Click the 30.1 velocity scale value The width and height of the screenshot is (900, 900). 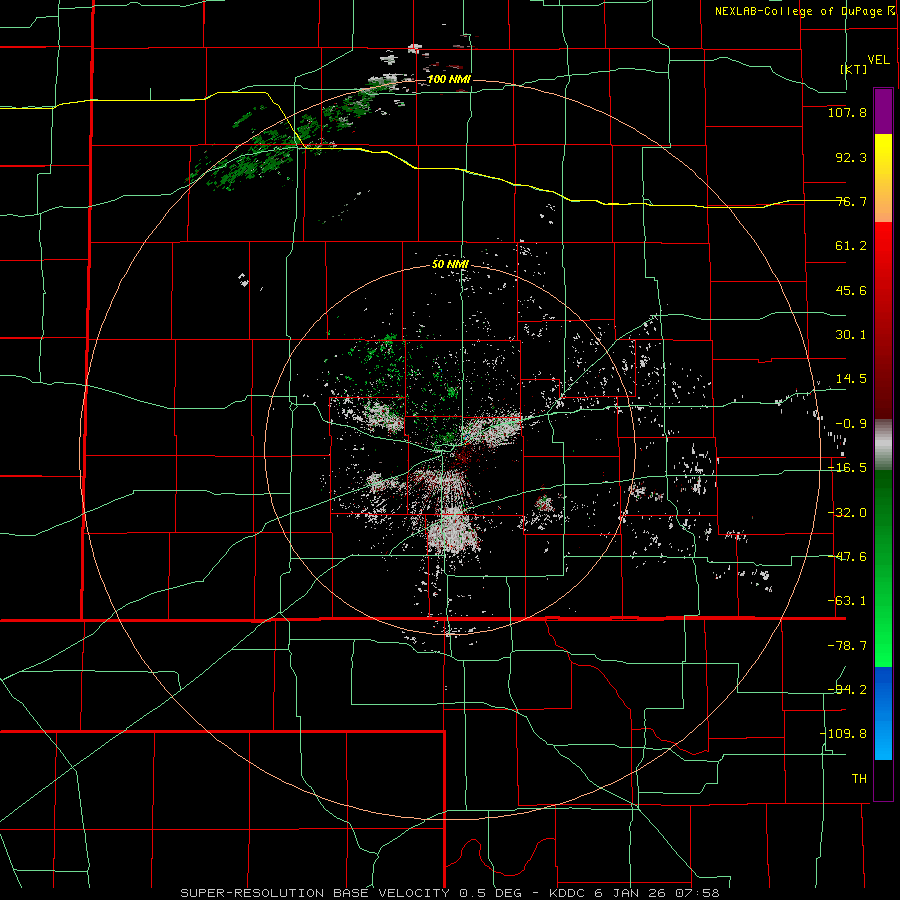click(851, 335)
